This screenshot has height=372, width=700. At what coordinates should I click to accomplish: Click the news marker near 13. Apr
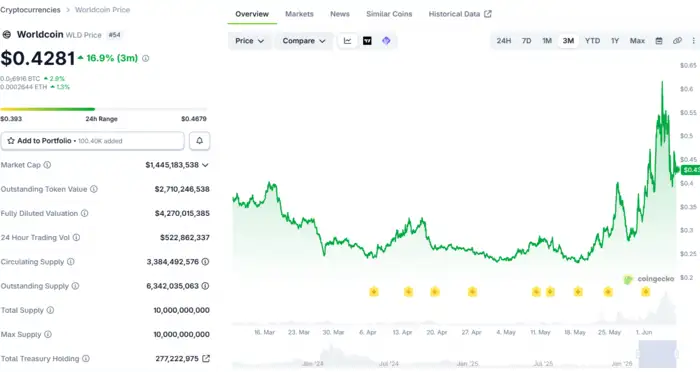pos(408,292)
